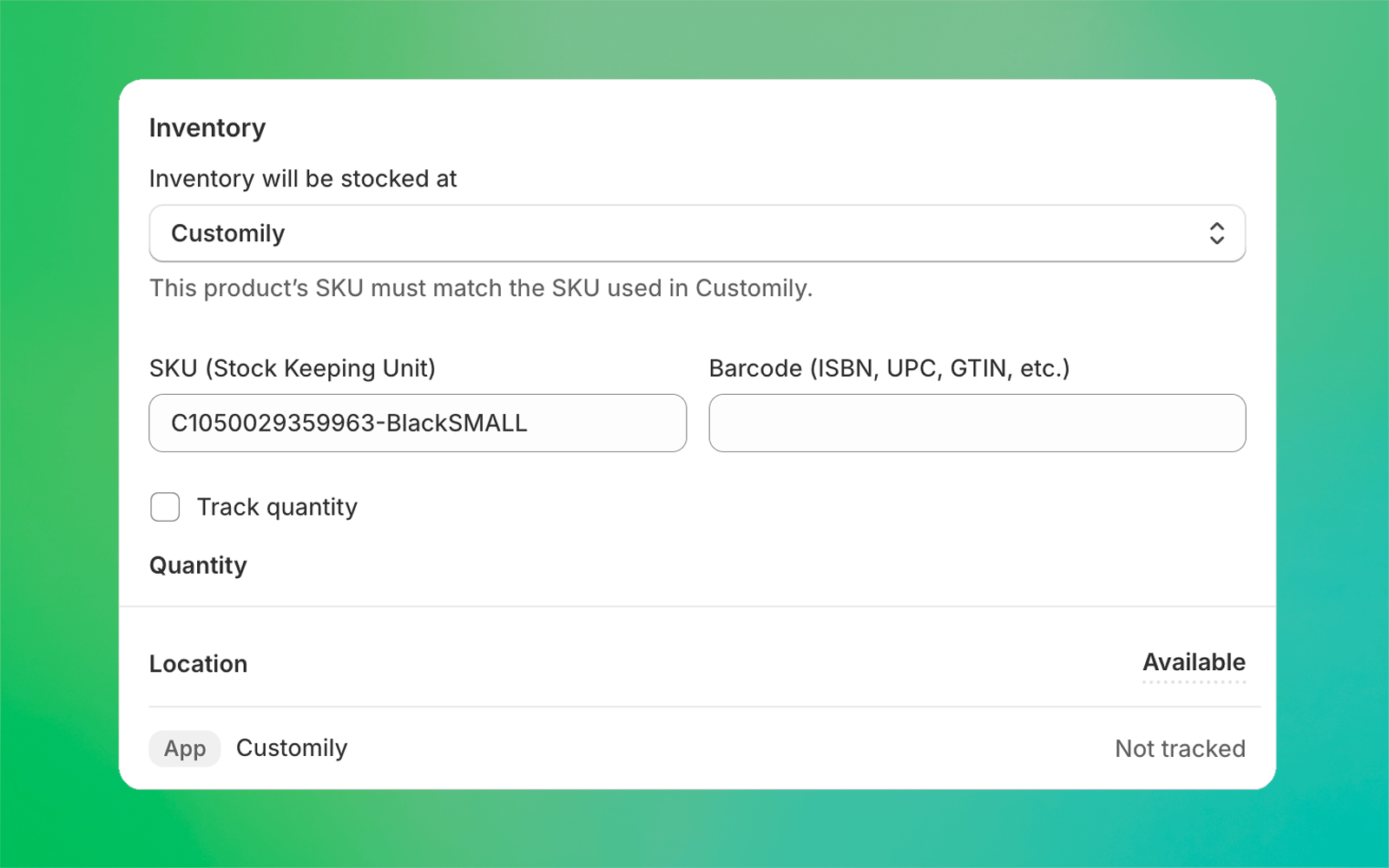Image resolution: width=1389 pixels, height=868 pixels.
Task: Click the Available column header
Action: tap(1194, 662)
